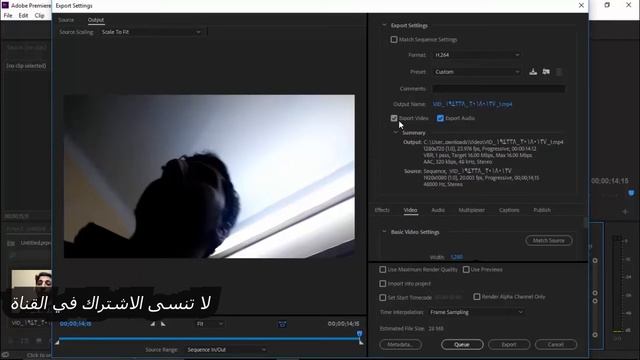Screen dimensions: 640x360
Task: Close the Export Settings dialog
Action: [x=581, y=5]
